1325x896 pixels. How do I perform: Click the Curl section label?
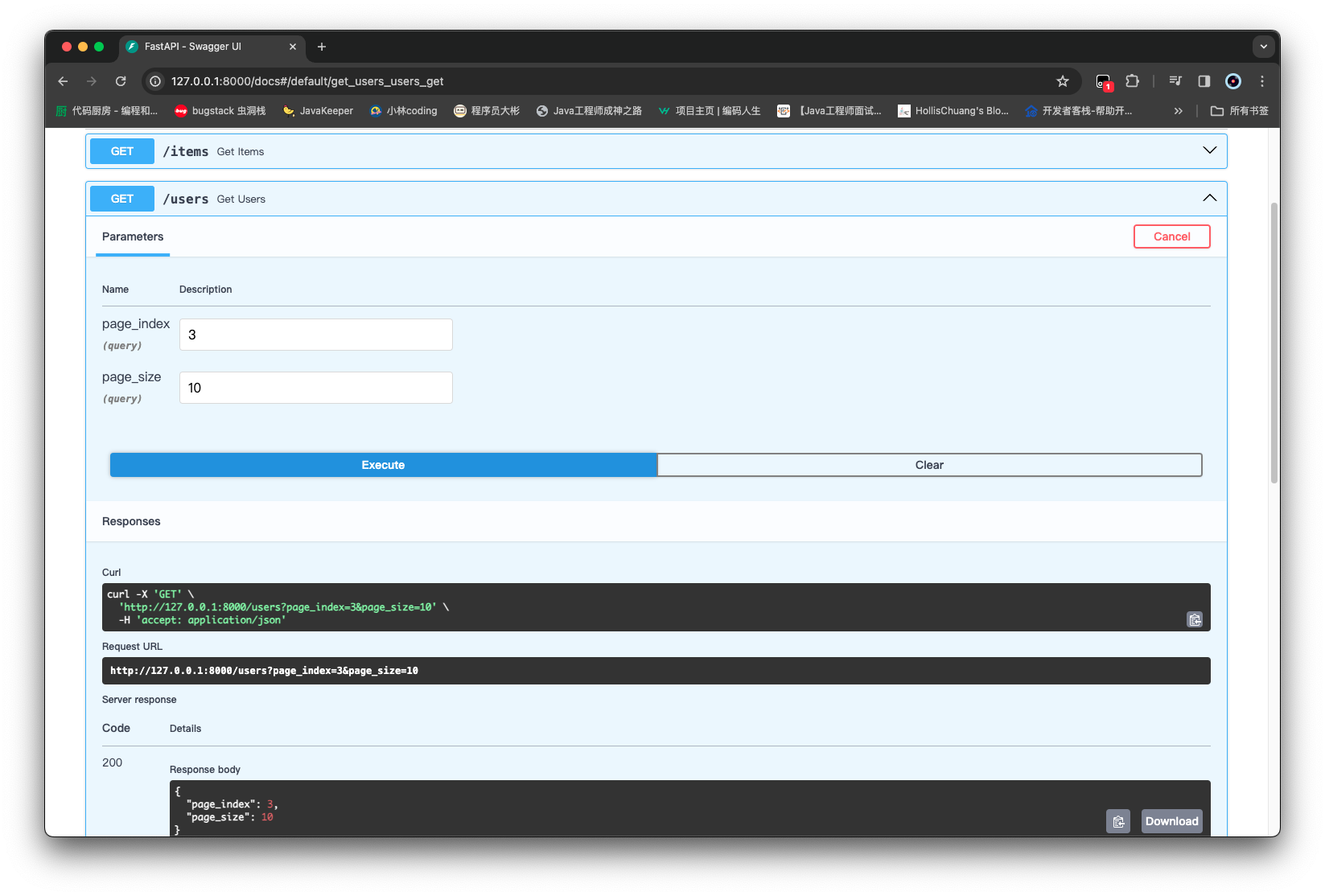coord(111,573)
